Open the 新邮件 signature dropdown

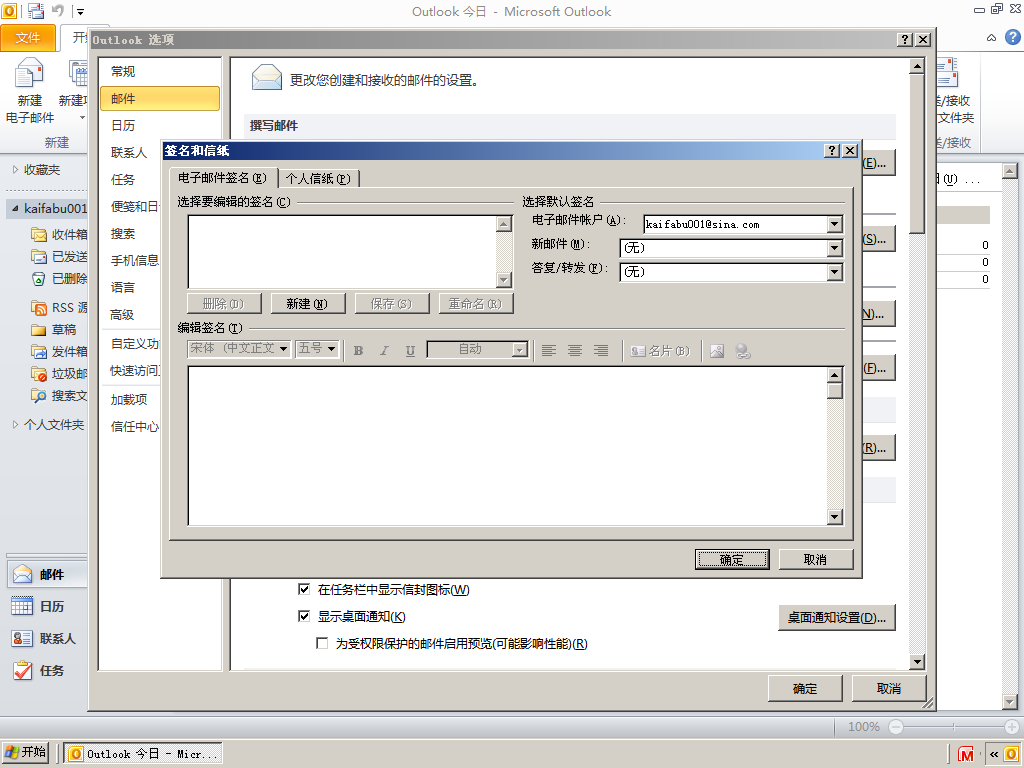click(x=835, y=248)
